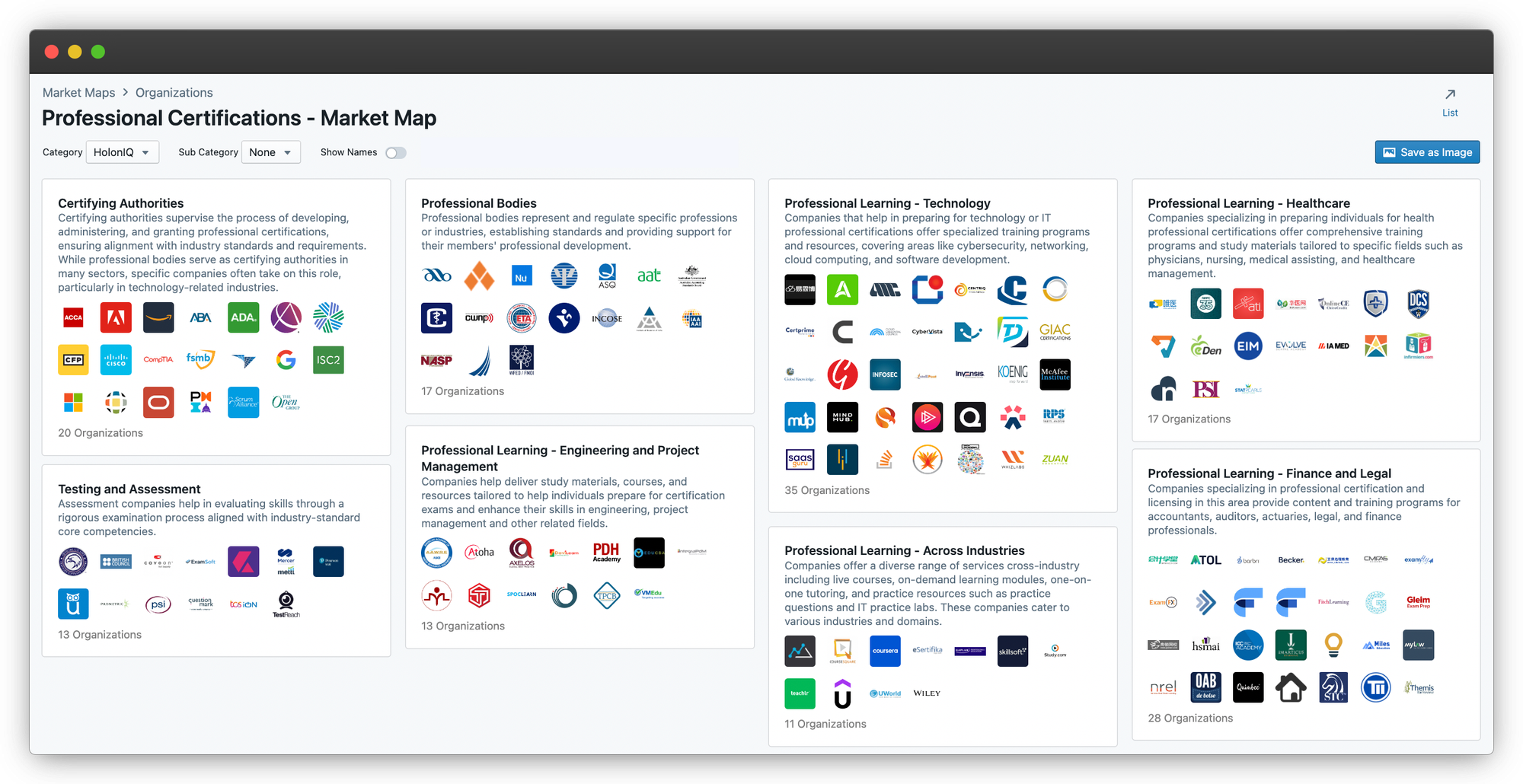
Task: Click the Whizlabs logo
Action: pyautogui.click(x=1013, y=460)
